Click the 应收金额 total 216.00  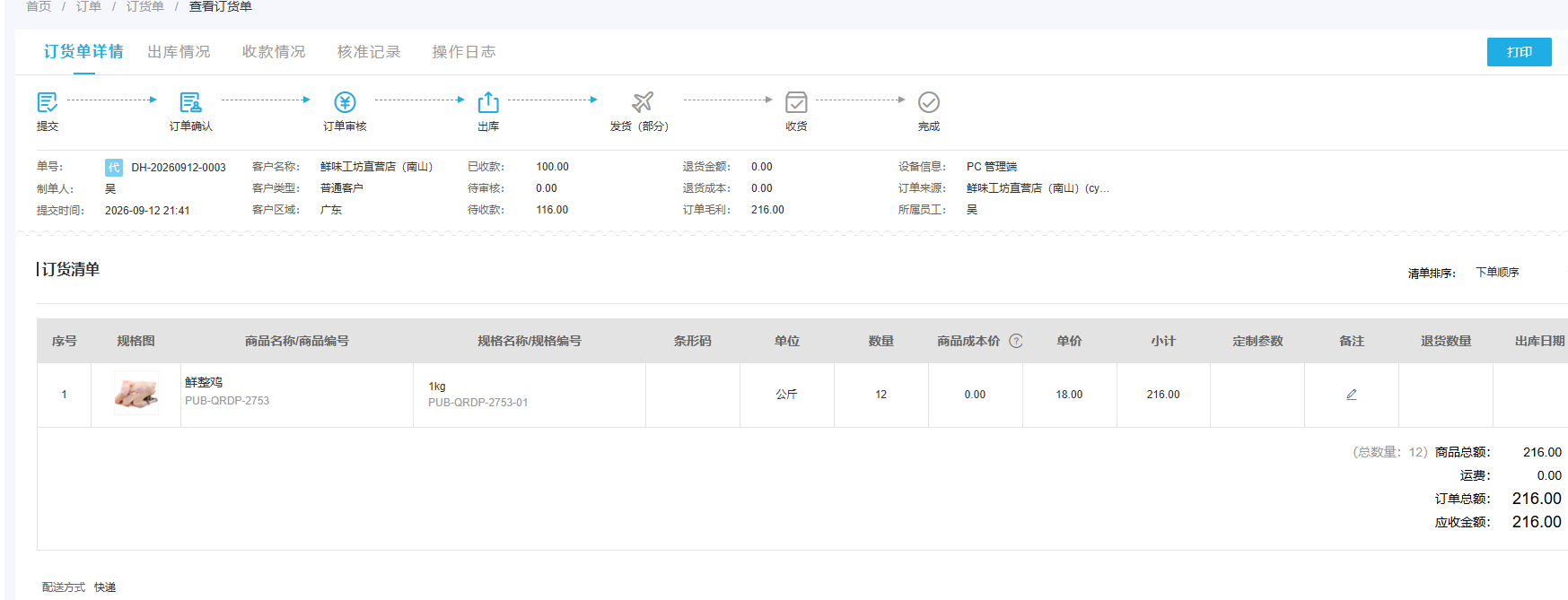click(x=1537, y=522)
